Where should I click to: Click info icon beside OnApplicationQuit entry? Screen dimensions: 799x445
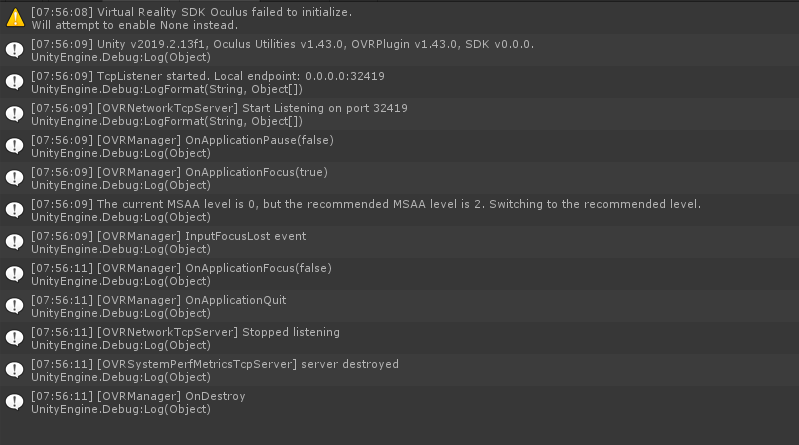point(14,306)
